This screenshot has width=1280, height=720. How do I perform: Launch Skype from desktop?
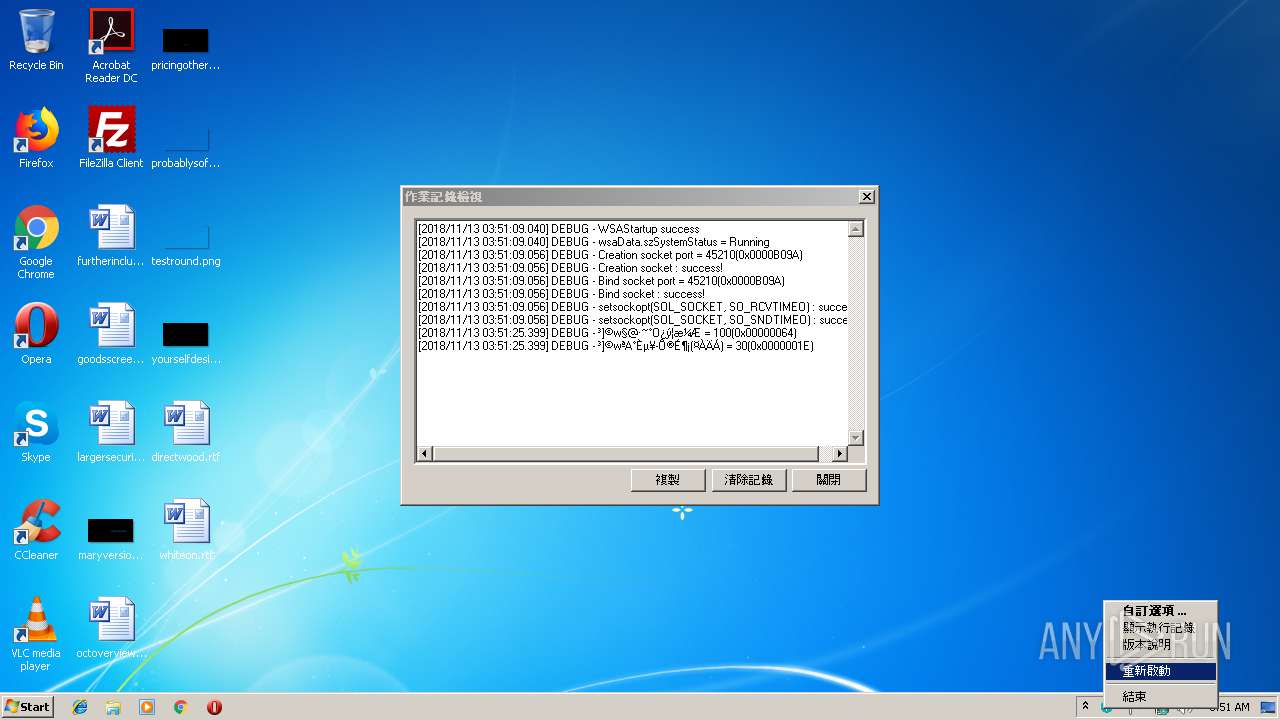(x=36, y=432)
